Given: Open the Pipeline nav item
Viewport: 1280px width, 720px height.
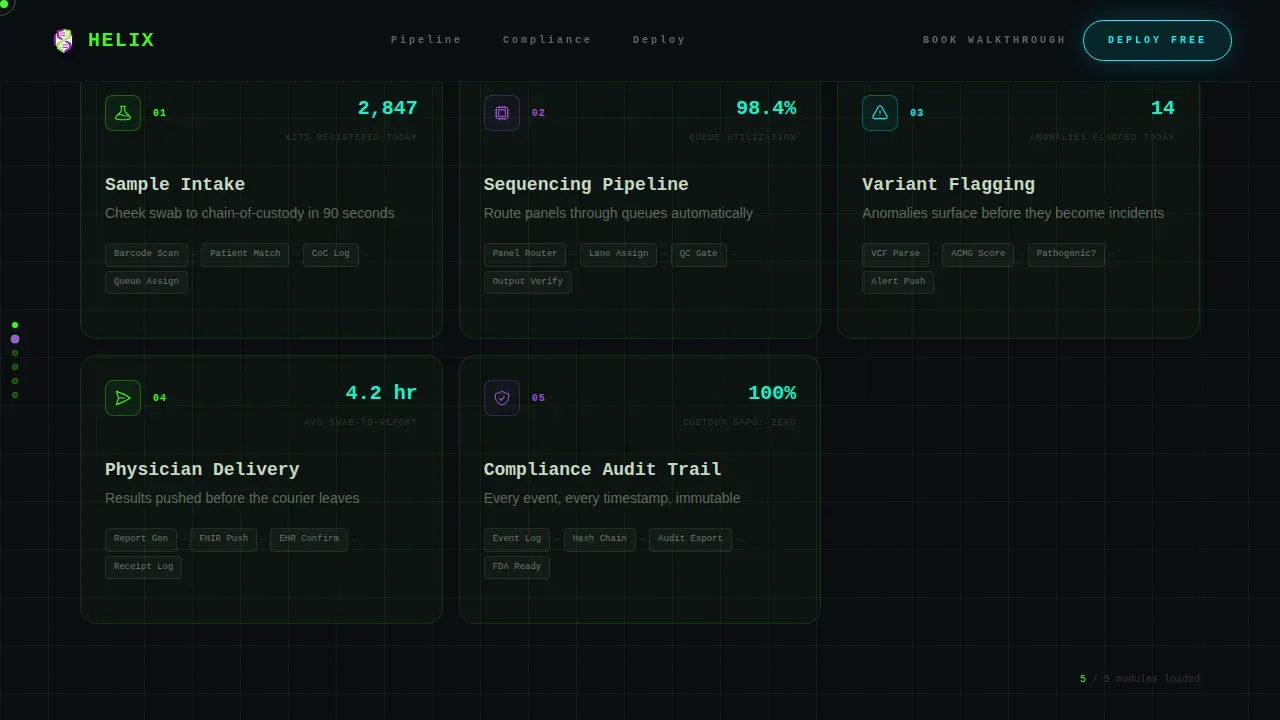Looking at the screenshot, I should (426, 40).
